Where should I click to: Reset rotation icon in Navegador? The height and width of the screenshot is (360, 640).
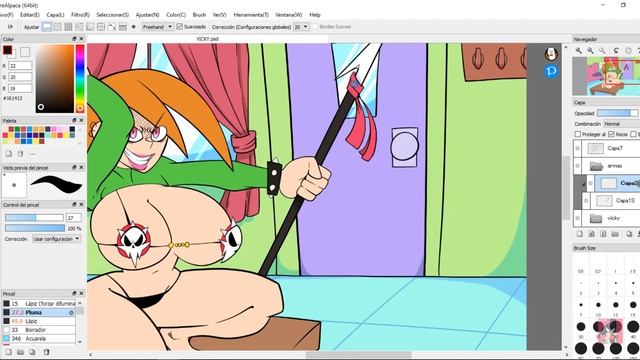629,51
